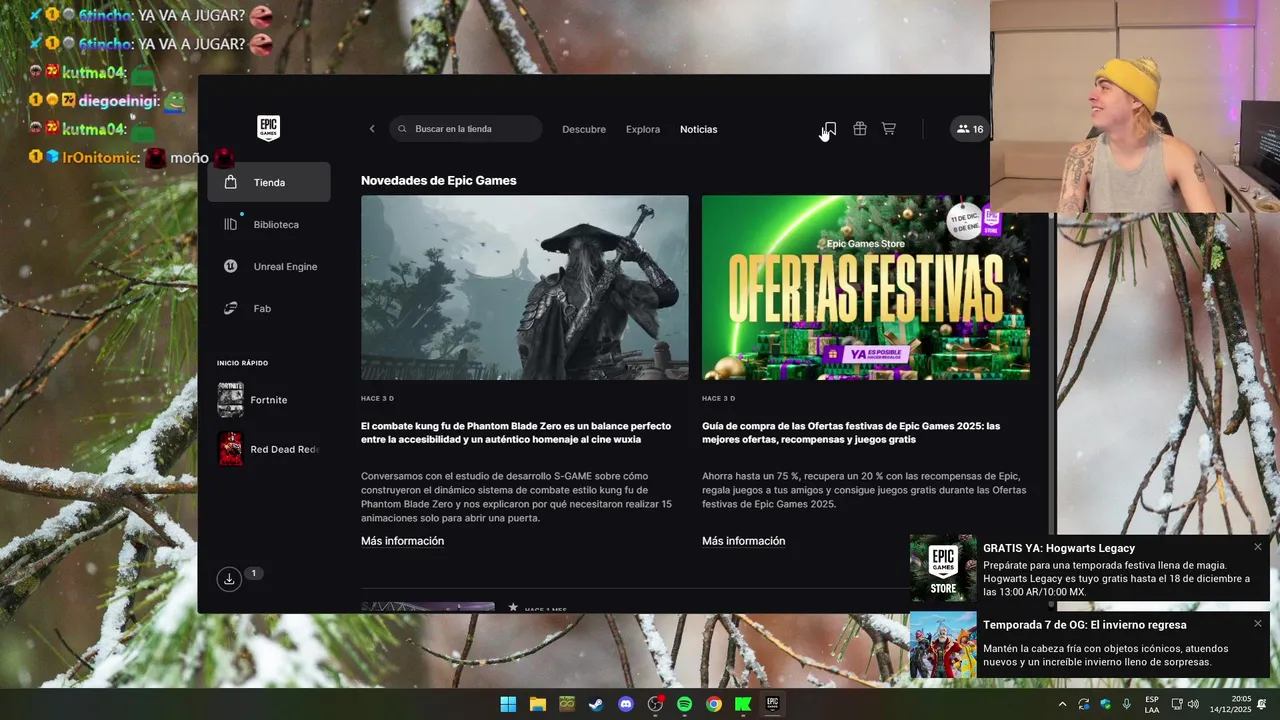
Task: Click Más información under Ofertas festivas guide
Action: coord(743,541)
